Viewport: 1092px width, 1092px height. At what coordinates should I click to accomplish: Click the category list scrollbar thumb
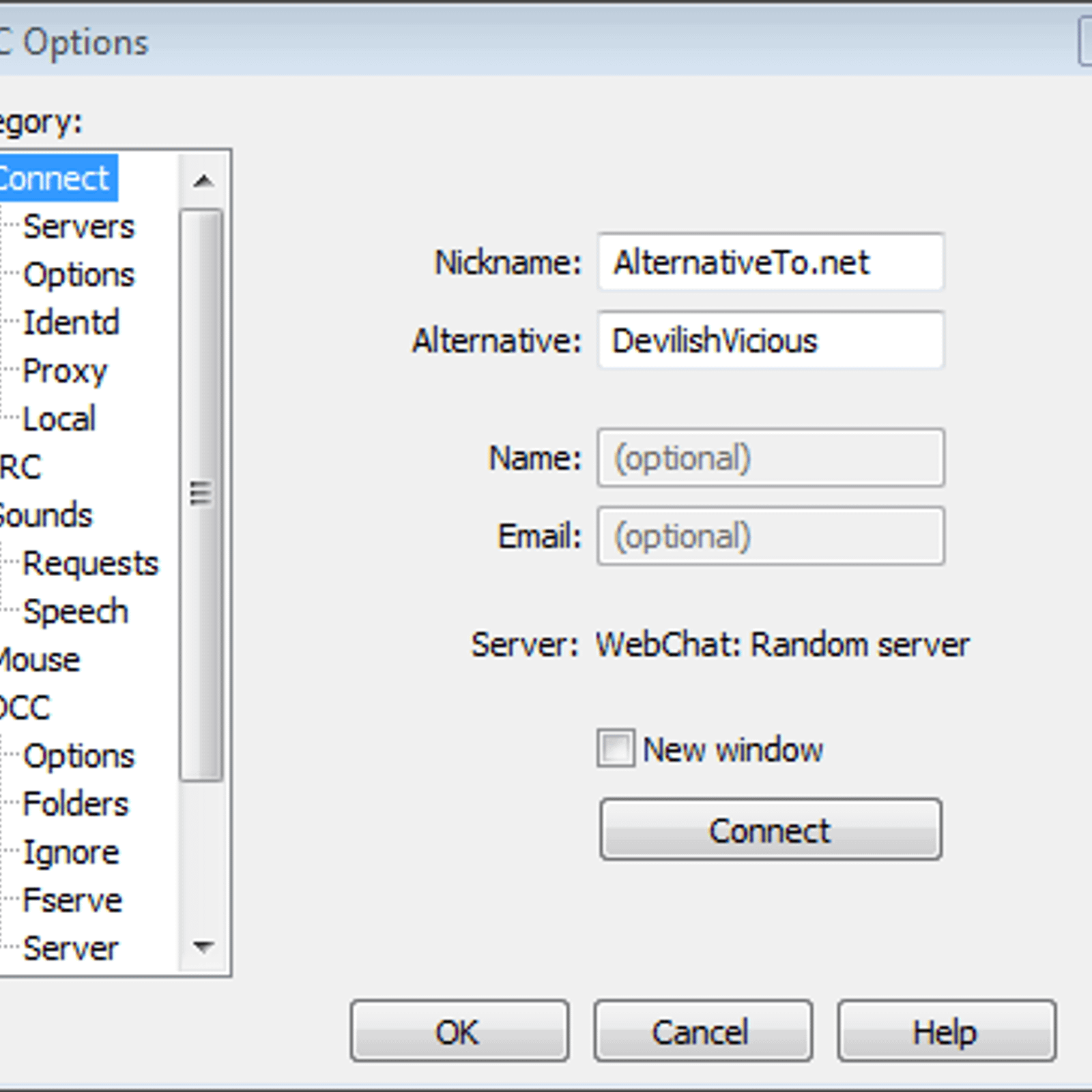(201, 495)
